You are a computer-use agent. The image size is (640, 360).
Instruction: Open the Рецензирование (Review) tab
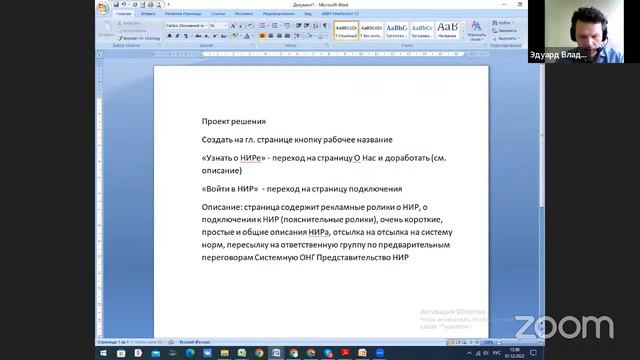[x=279, y=14]
